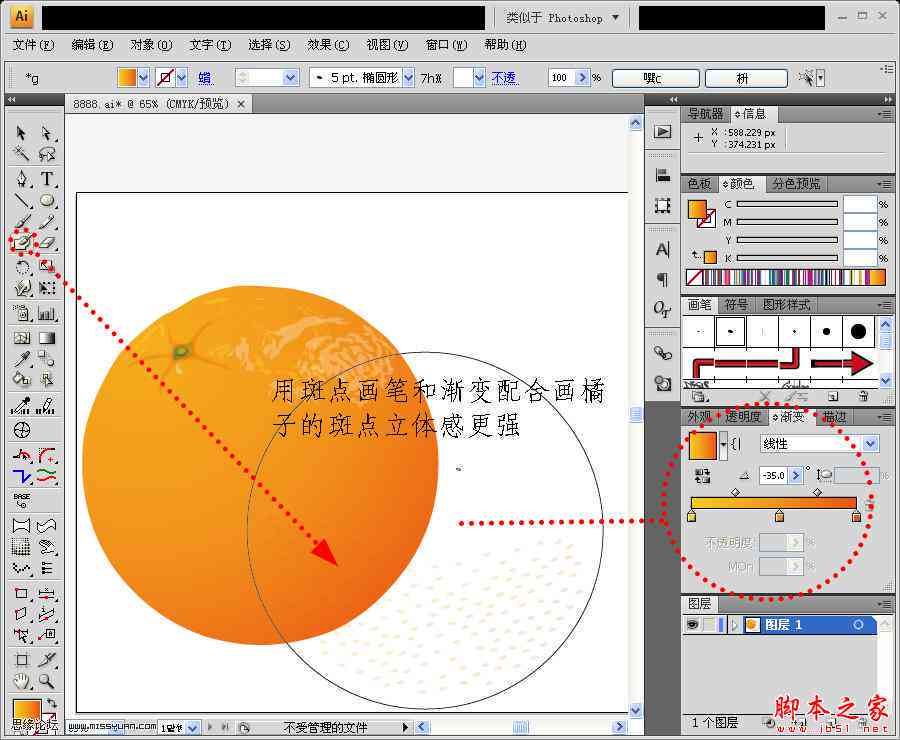Open the 效果(C) menu
The width and height of the screenshot is (900, 740).
pos(328,45)
